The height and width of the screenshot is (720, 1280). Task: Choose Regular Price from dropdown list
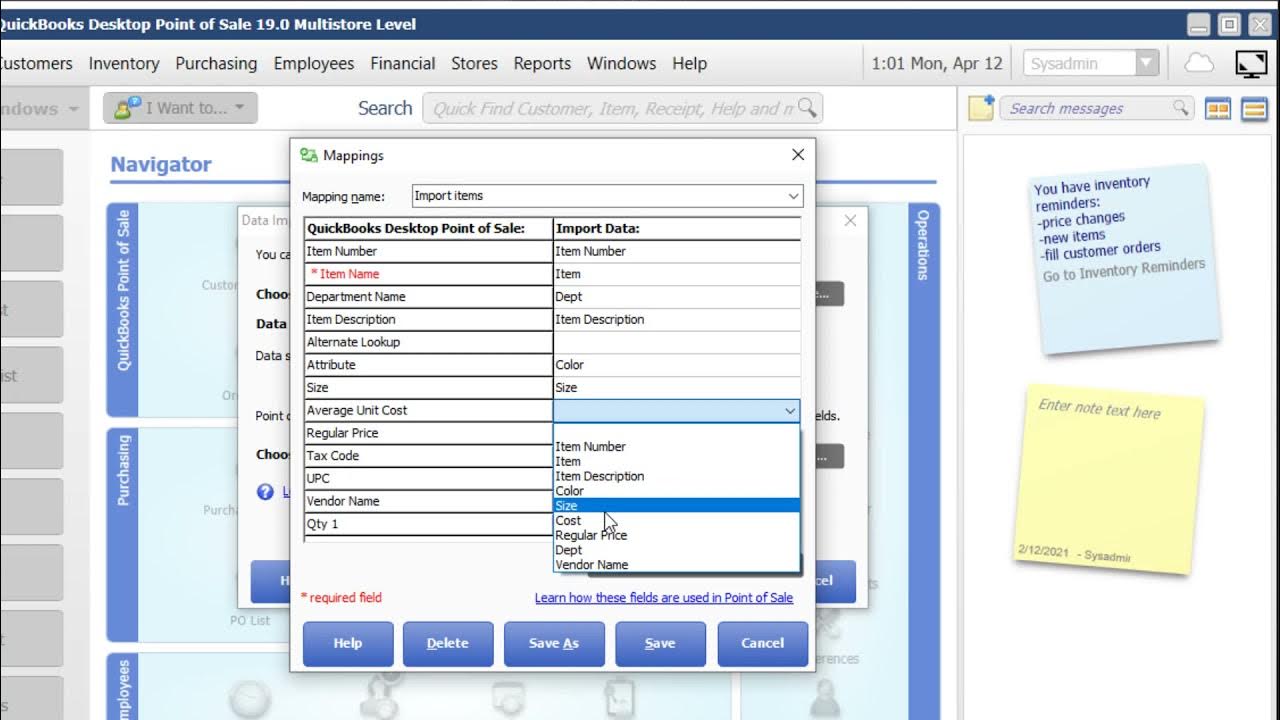(x=677, y=535)
